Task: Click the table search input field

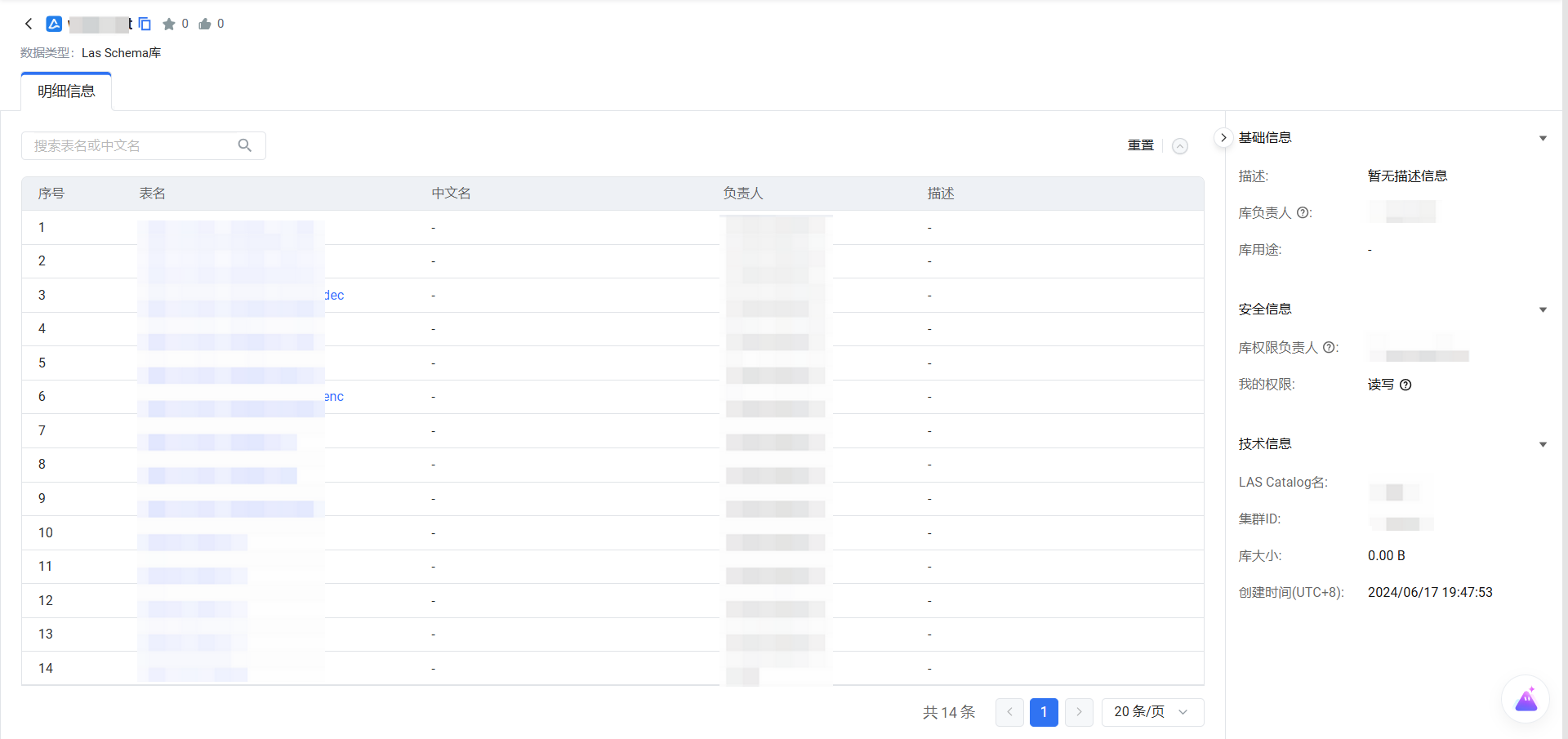Action: (131, 145)
